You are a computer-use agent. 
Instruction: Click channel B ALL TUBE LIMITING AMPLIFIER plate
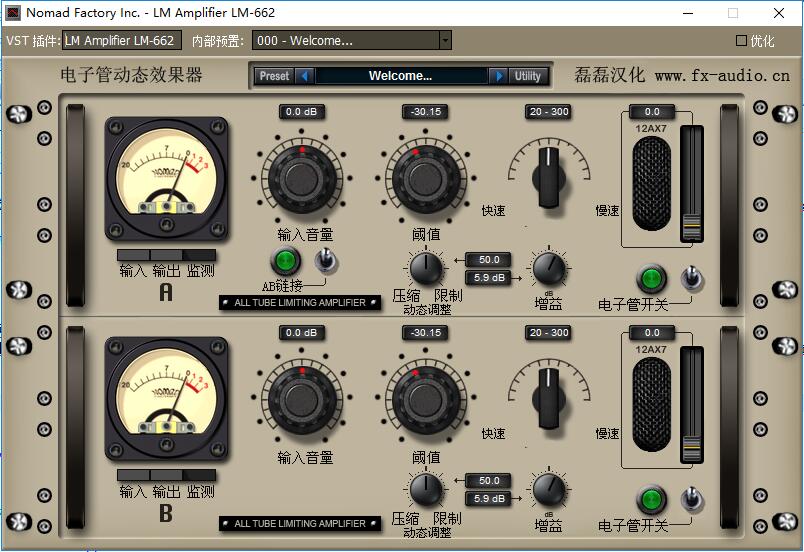tap(300, 523)
